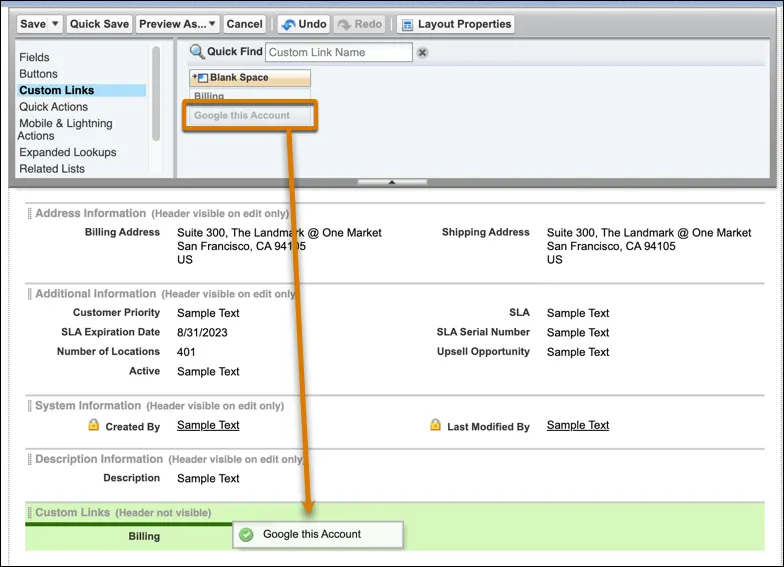
Task: Open the Created By Sample Text link
Action: [208, 426]
